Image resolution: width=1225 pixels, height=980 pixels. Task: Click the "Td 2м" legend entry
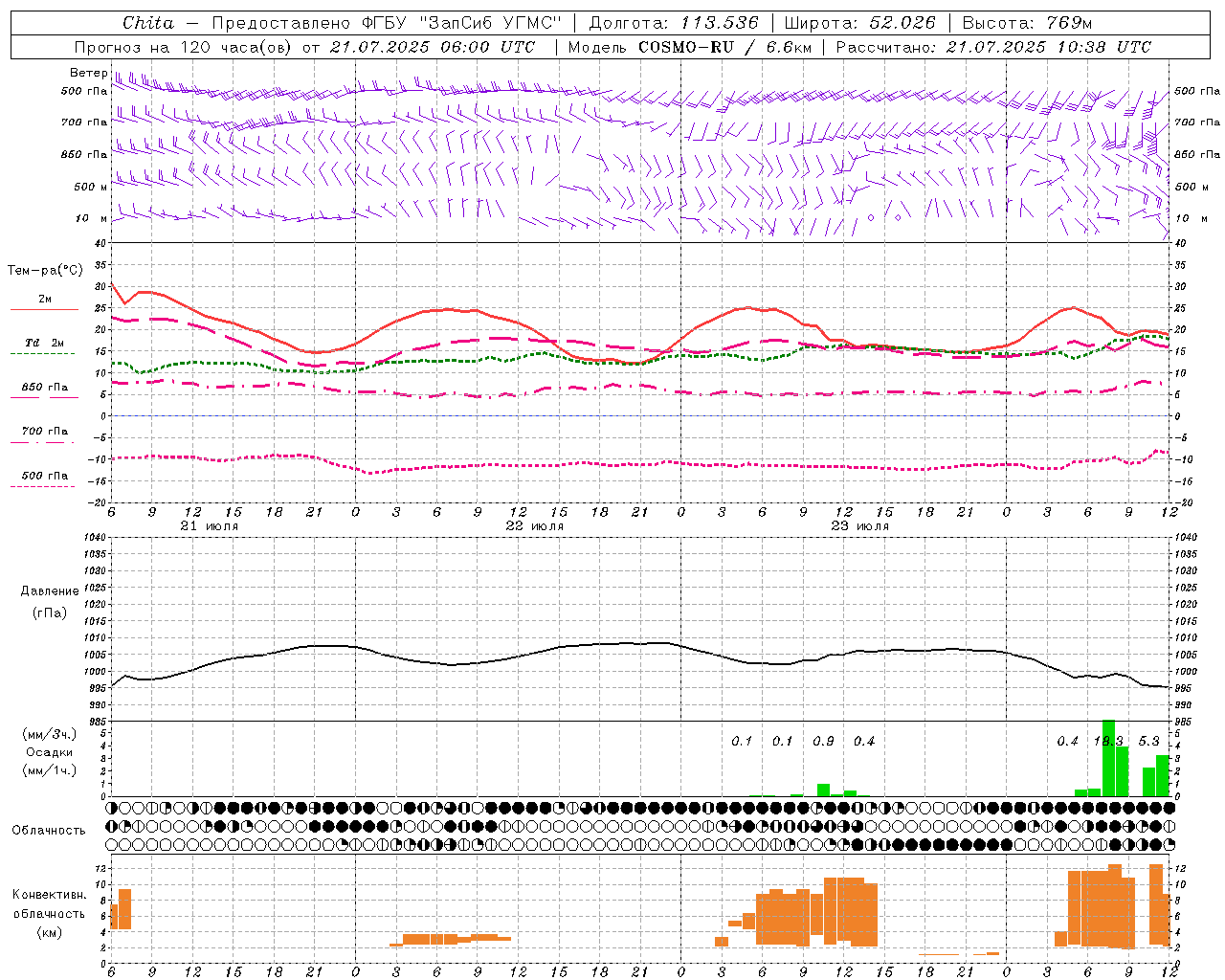(x=44, y=343)
